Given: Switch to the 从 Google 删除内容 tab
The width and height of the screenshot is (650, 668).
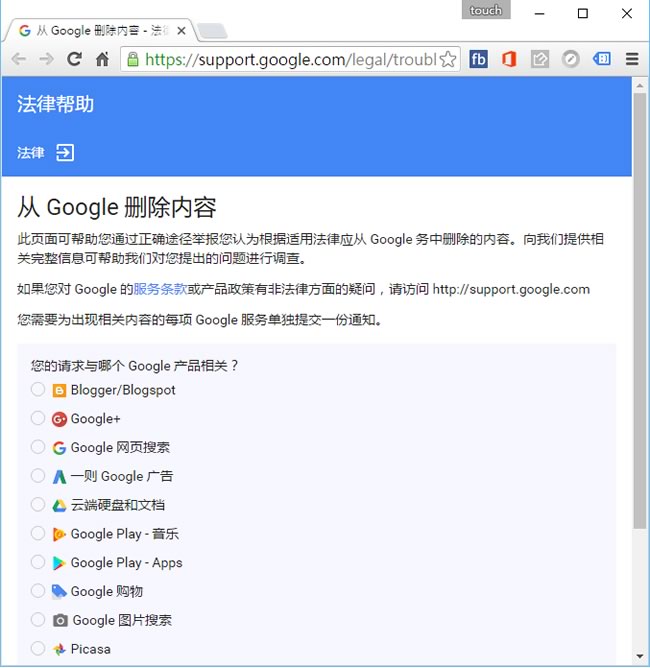Looking at the screenshot, I should coord(100,31).
